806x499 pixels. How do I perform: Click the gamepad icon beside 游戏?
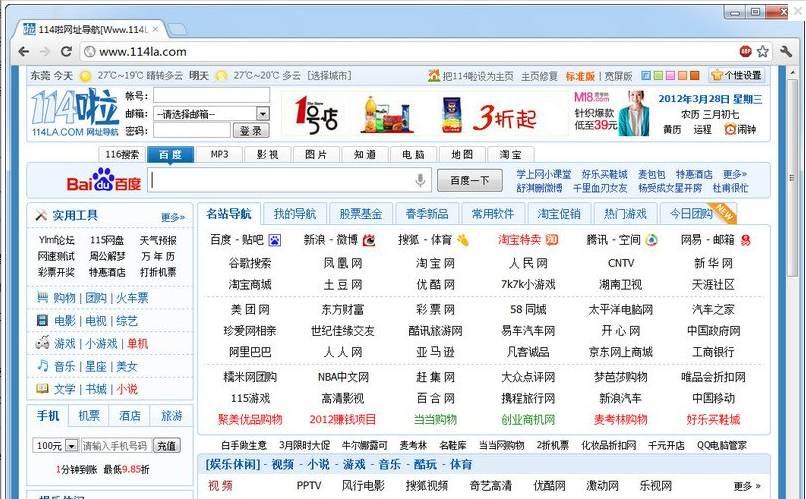[x=42, y=342]
